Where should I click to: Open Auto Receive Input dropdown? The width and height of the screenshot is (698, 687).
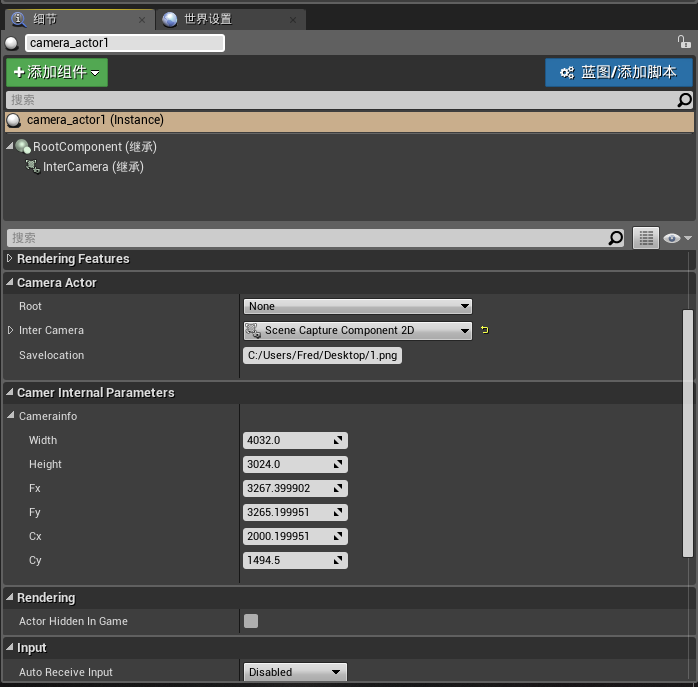coord(295,672)
